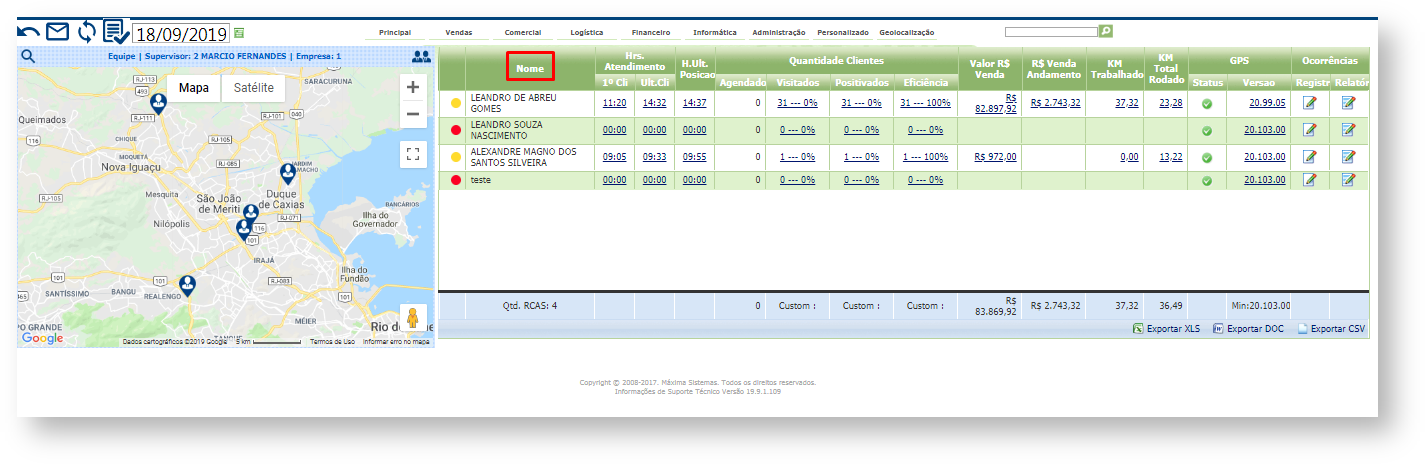
Task: Open the mail envelope icon
Action: 57,32
